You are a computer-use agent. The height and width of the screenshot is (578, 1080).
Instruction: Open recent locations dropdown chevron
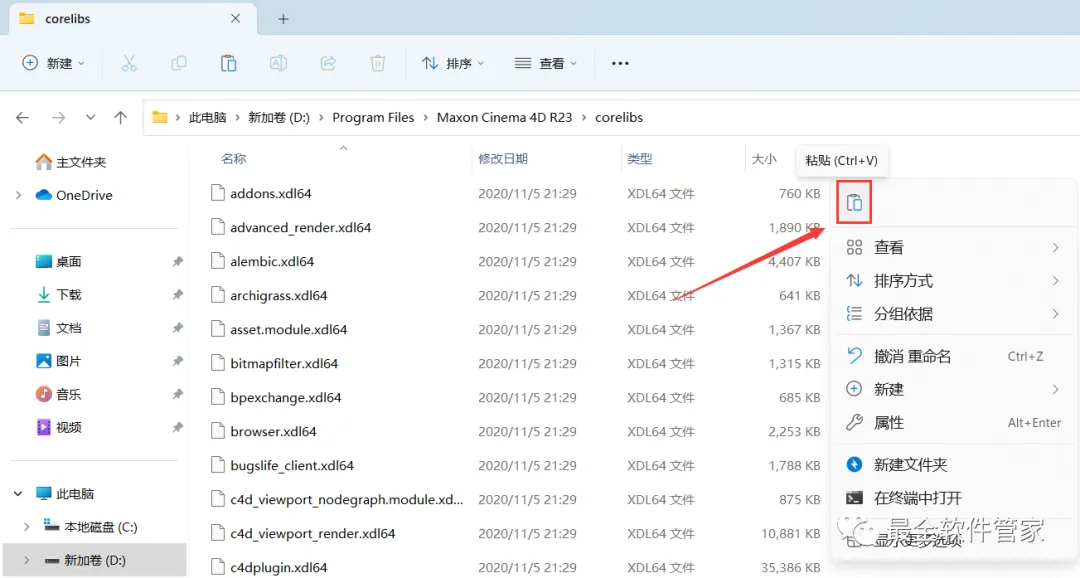pyautogui.click(x=90, y=118)
